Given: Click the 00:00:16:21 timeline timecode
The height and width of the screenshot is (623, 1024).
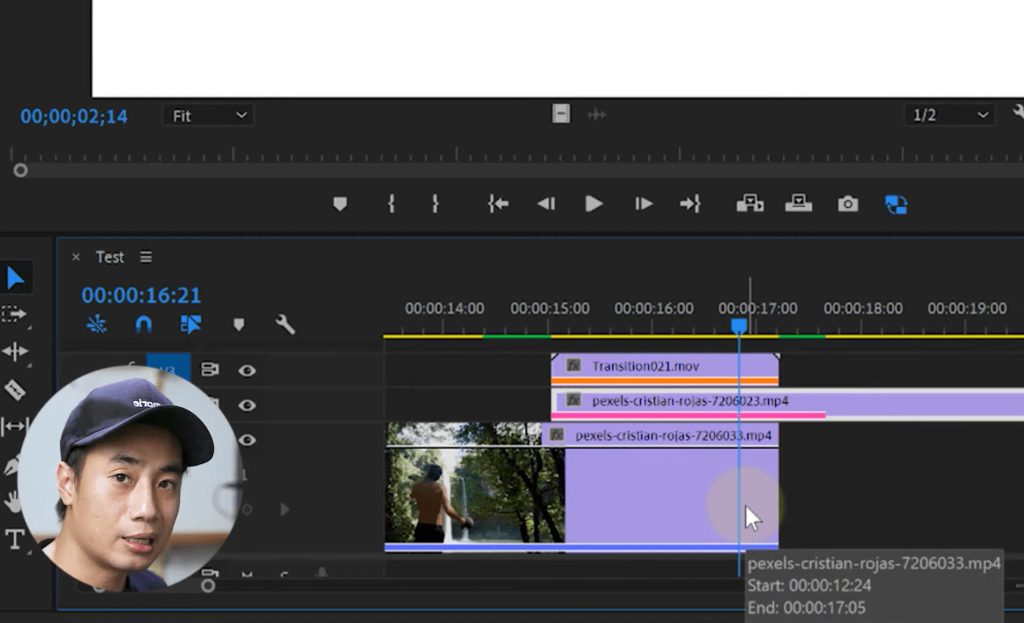Looking at the screenshot, I should [141, 295].
